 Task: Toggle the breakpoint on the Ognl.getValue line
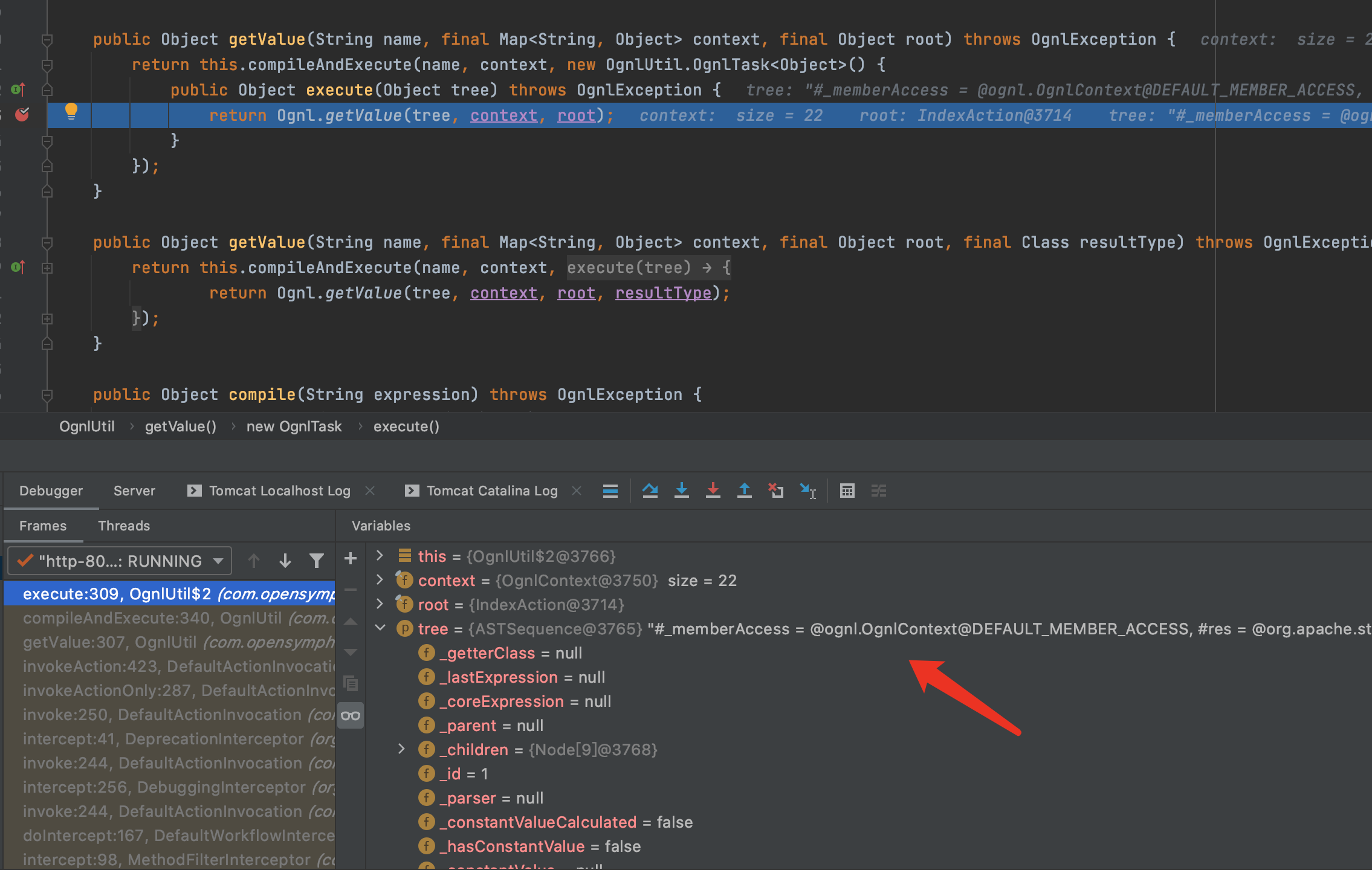pos(22,114)
